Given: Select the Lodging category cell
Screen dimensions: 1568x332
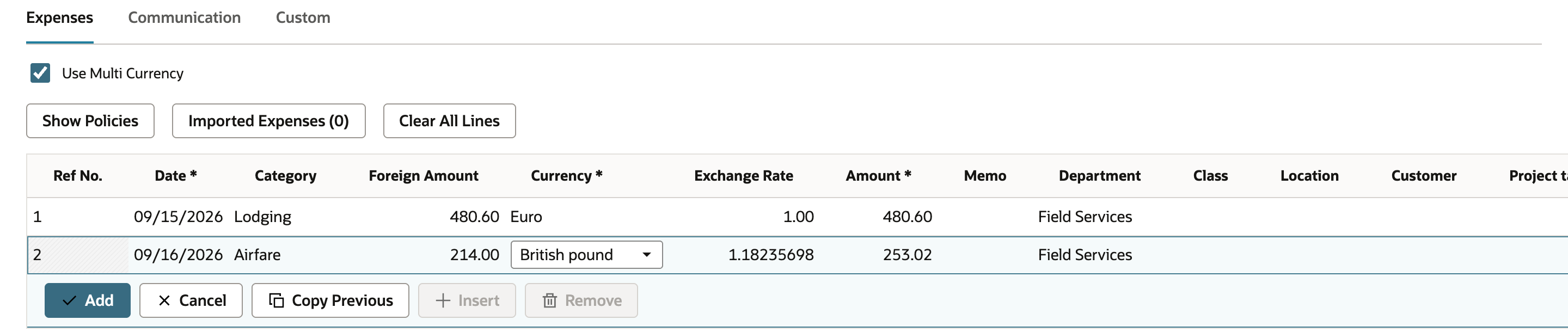Looking at the screenshot, I should coord(262,217).
